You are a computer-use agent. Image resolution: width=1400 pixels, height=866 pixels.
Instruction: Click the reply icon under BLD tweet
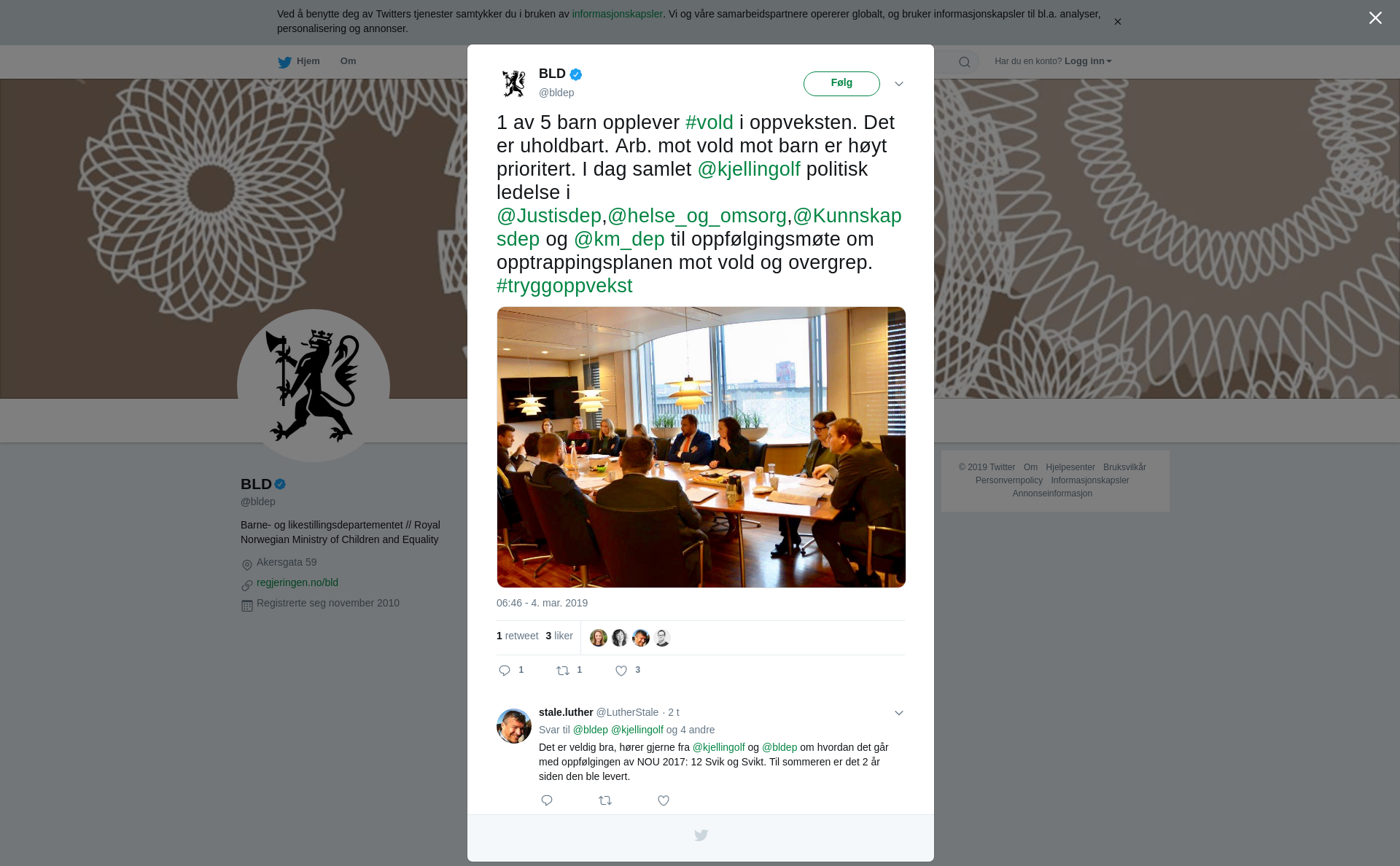point(505,671)
